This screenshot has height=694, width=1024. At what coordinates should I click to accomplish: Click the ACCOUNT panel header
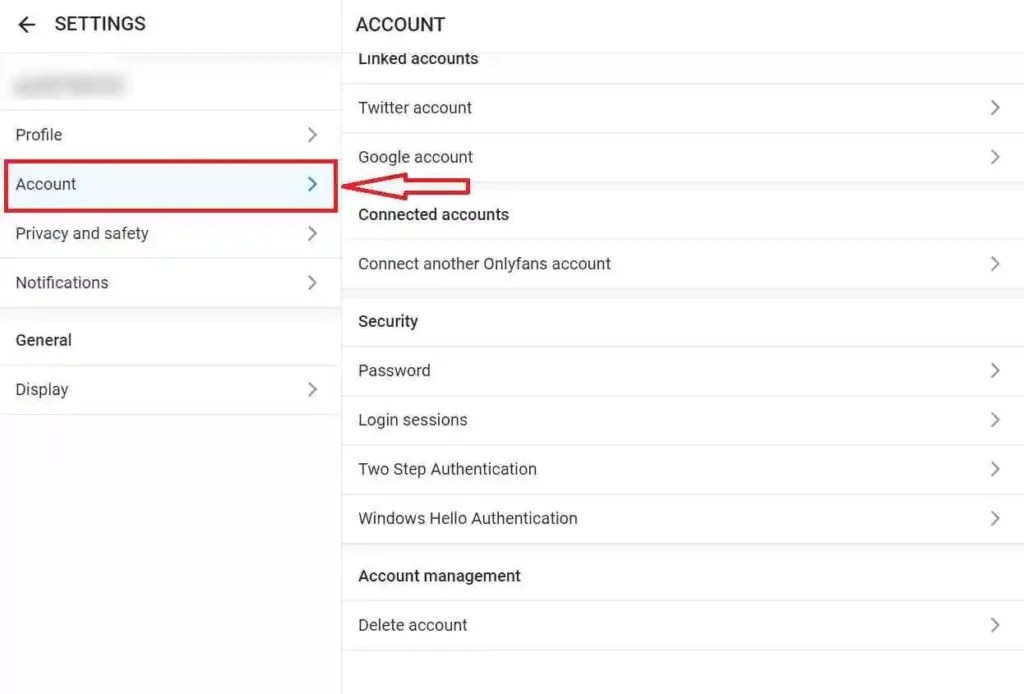(x=400, y=25)
